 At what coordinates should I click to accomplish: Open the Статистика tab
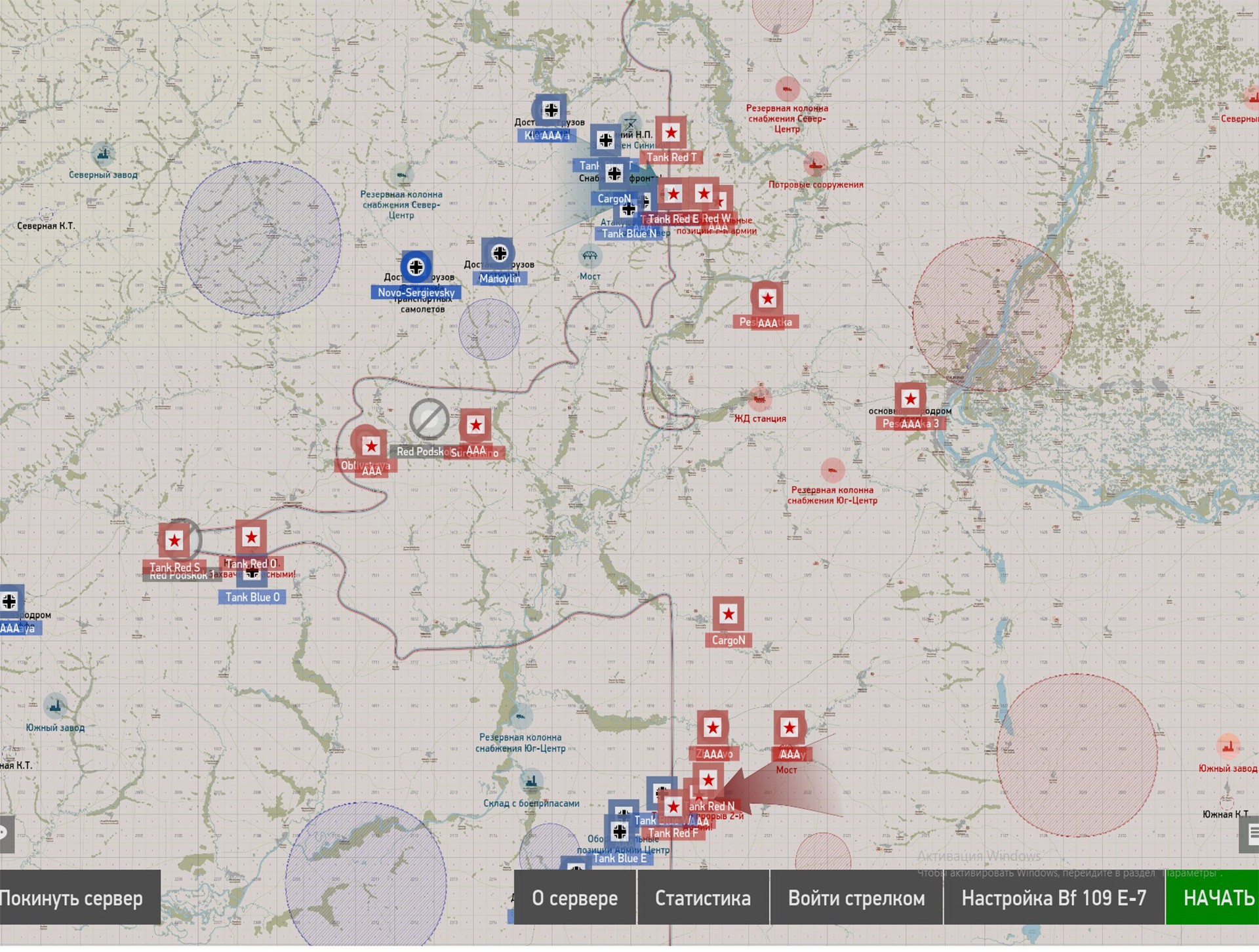click(x=702, y=898)
